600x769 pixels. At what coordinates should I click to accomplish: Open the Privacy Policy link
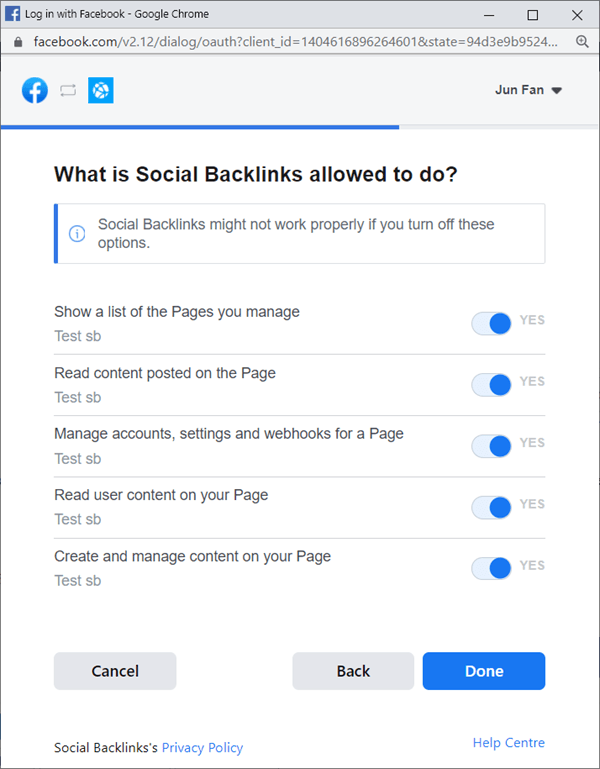tap(202, 747)
